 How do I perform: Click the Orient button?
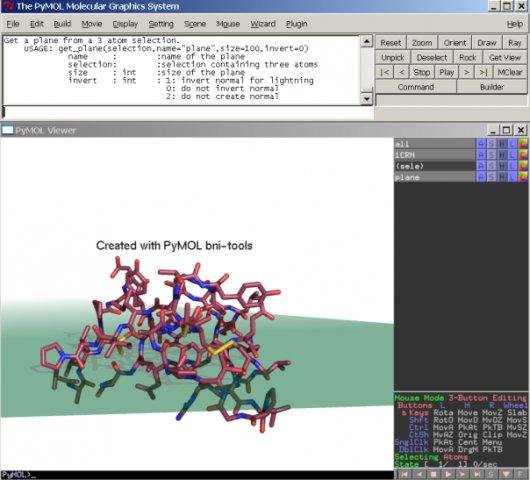coord(455,43)
